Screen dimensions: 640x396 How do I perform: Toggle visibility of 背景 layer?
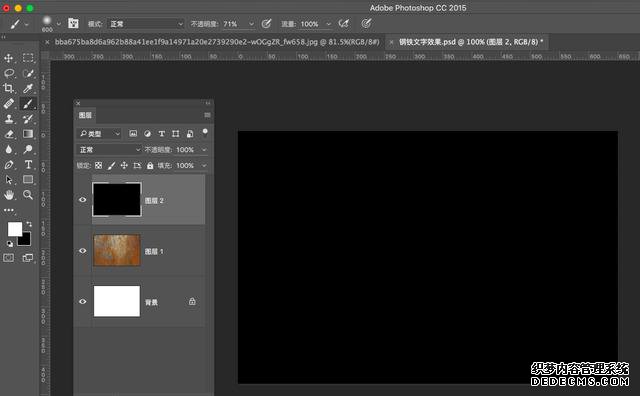coord(82,301)
